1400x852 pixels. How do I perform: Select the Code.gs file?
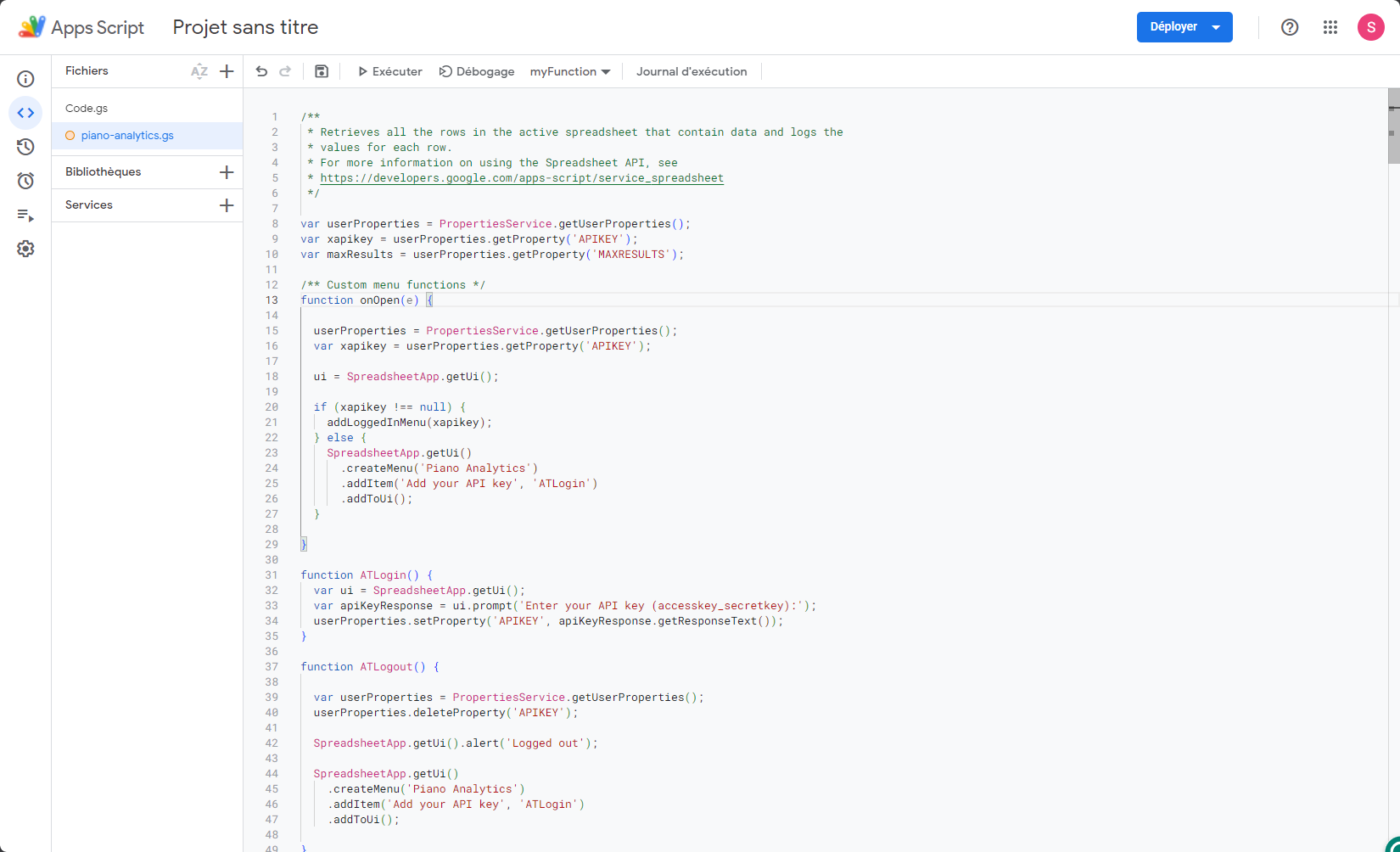(87, 109)
